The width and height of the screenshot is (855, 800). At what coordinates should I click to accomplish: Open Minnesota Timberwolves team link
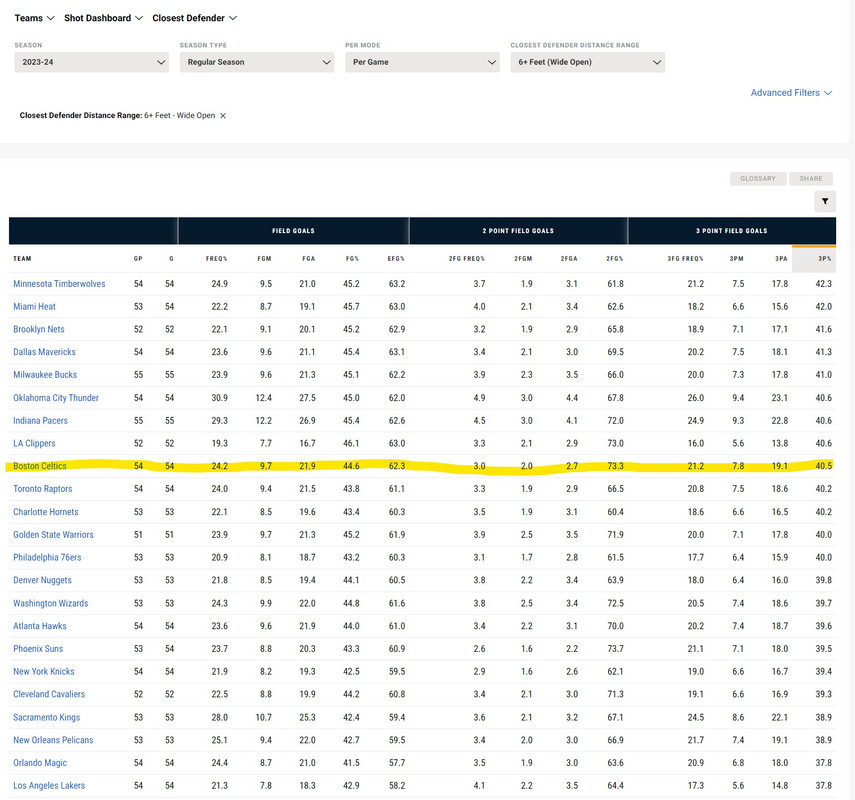[x=59, y=284]
